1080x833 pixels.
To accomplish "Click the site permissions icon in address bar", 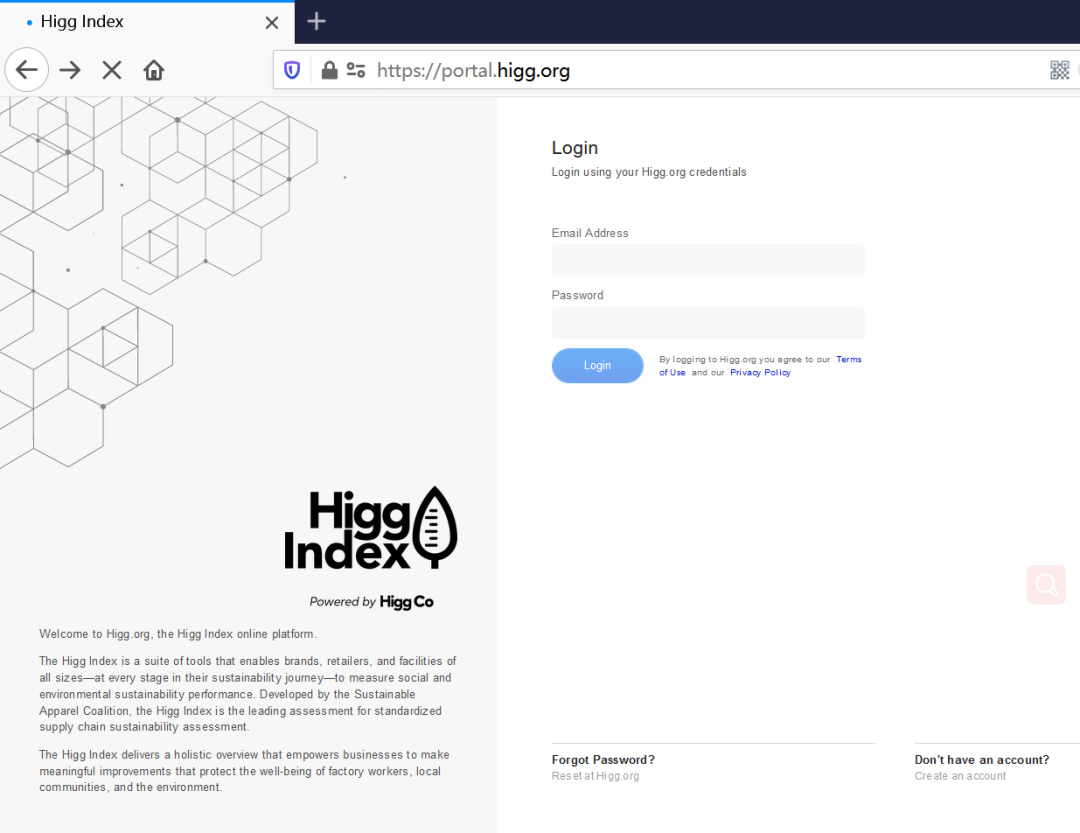I will coord(355,70).
